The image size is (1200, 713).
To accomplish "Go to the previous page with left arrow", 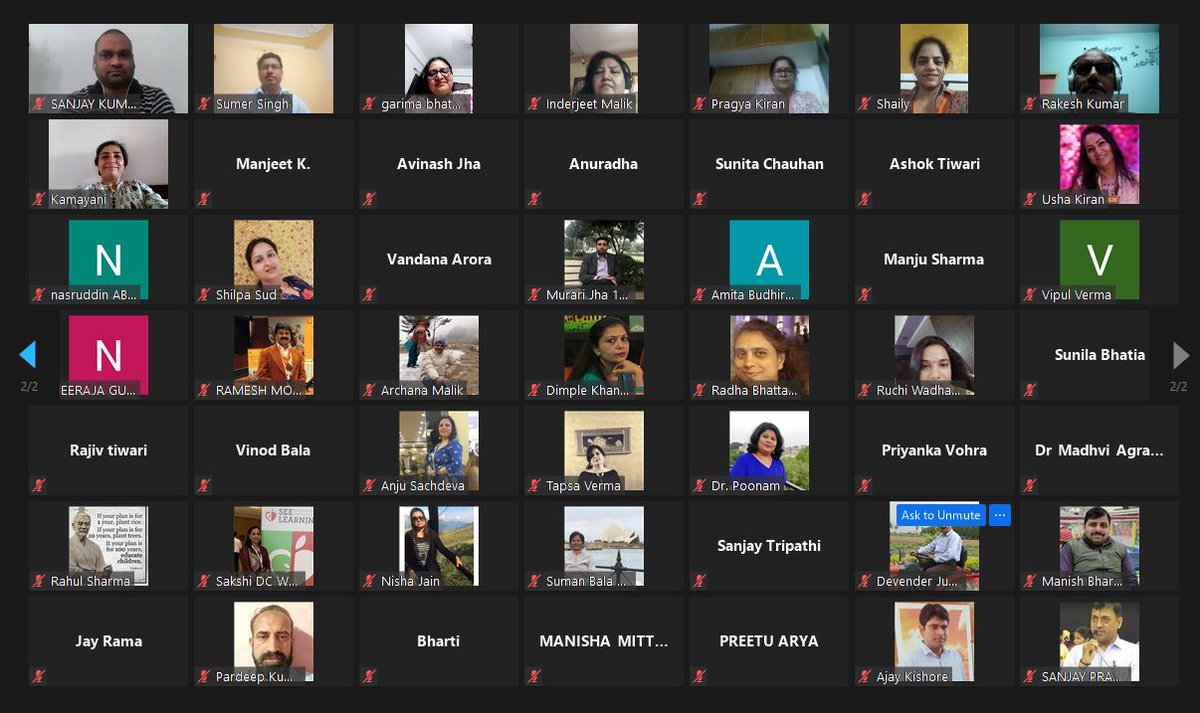I will click(x=27, y=354).
